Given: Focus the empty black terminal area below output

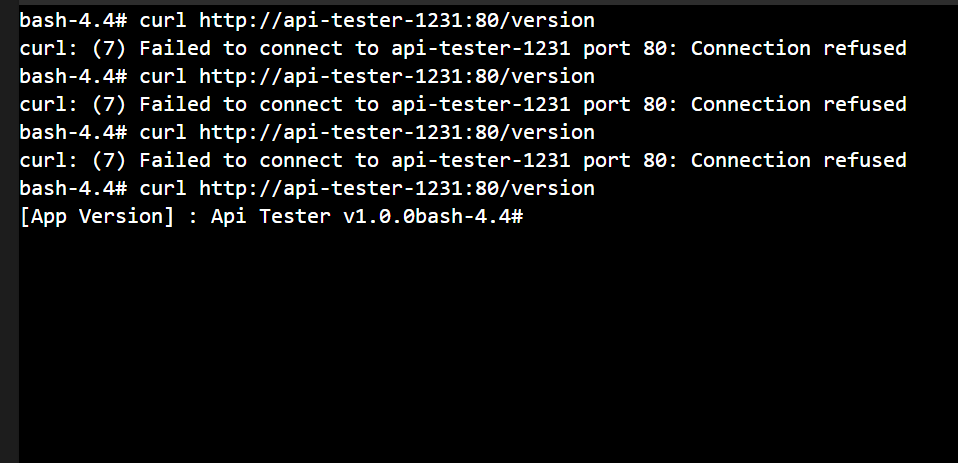Looking at the screenshot, I should pyautogui.click(x=488, y=342).
